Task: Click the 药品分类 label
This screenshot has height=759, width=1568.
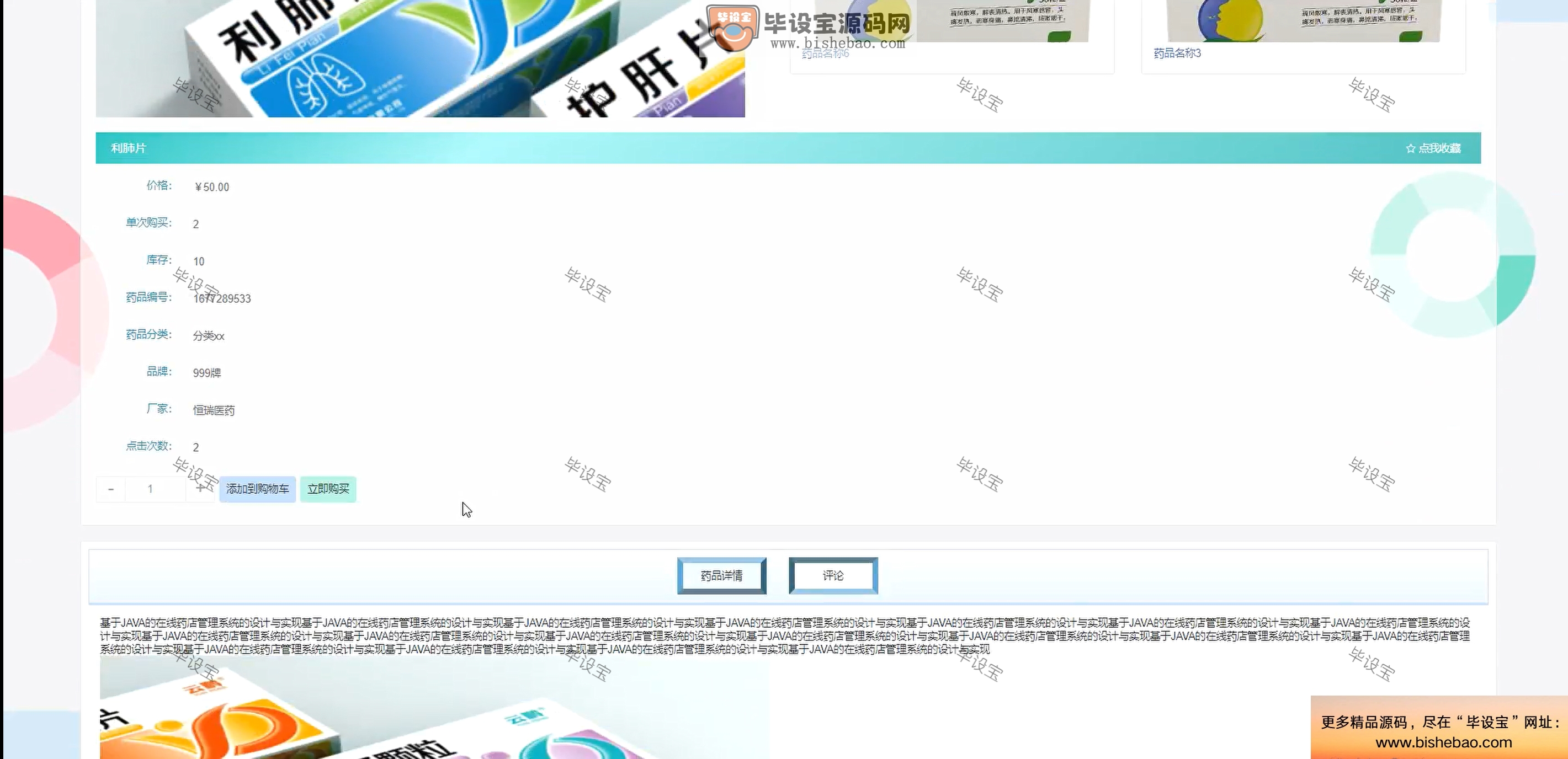Action: click(x=149, y=334)
